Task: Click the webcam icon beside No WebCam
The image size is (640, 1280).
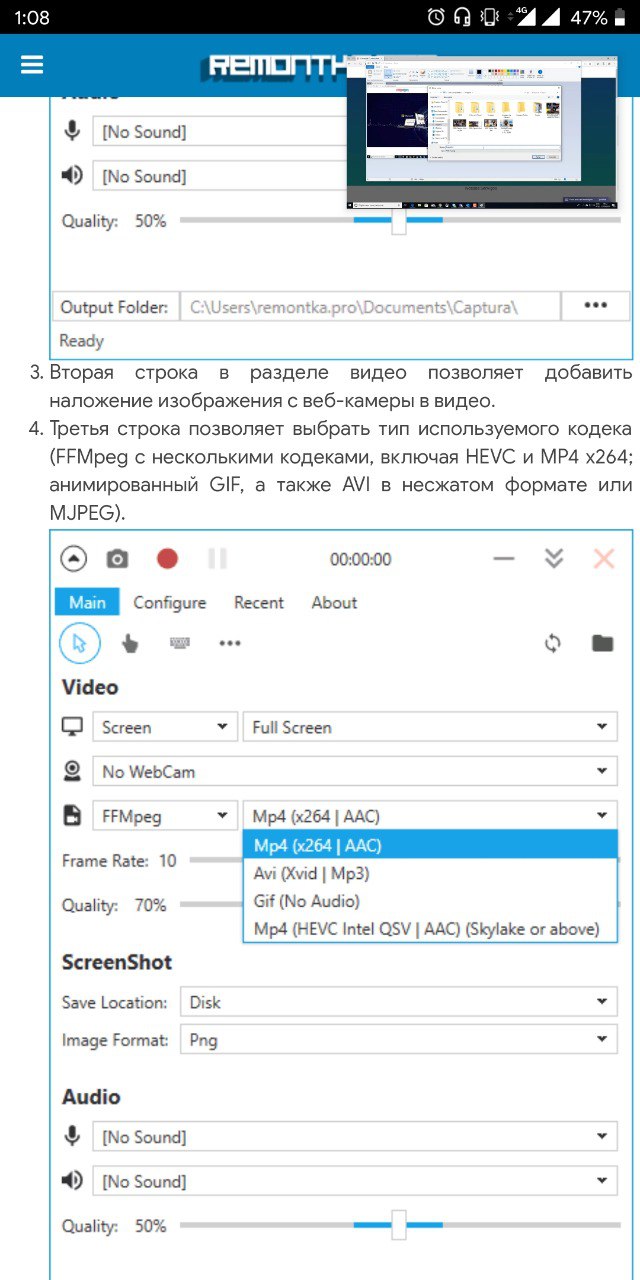Action: tap(72, 771)
